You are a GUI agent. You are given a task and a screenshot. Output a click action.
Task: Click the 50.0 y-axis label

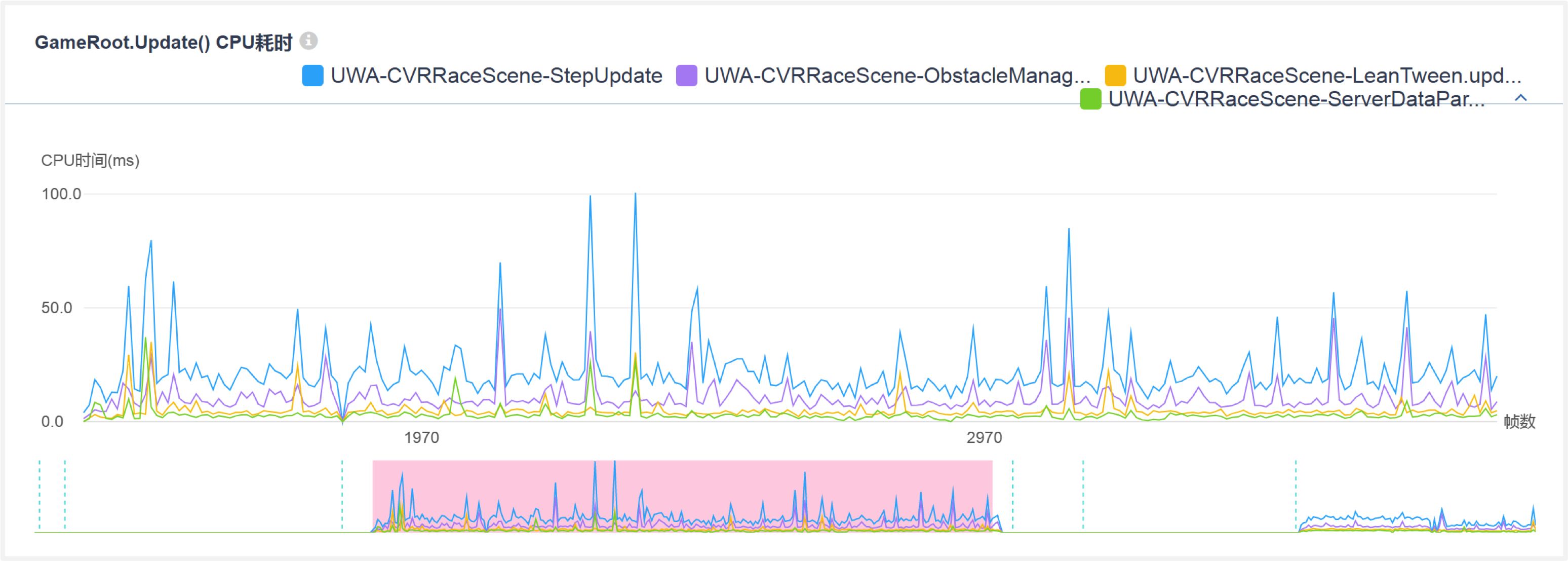tap(57, 308)
